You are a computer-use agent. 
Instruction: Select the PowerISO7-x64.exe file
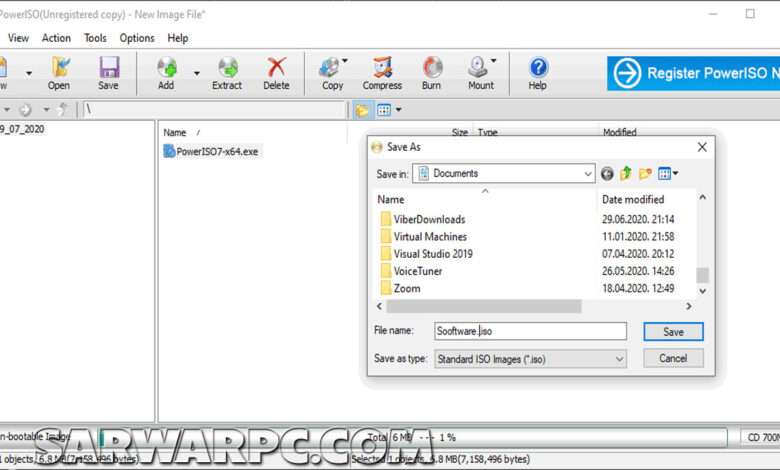coord(212,151)
